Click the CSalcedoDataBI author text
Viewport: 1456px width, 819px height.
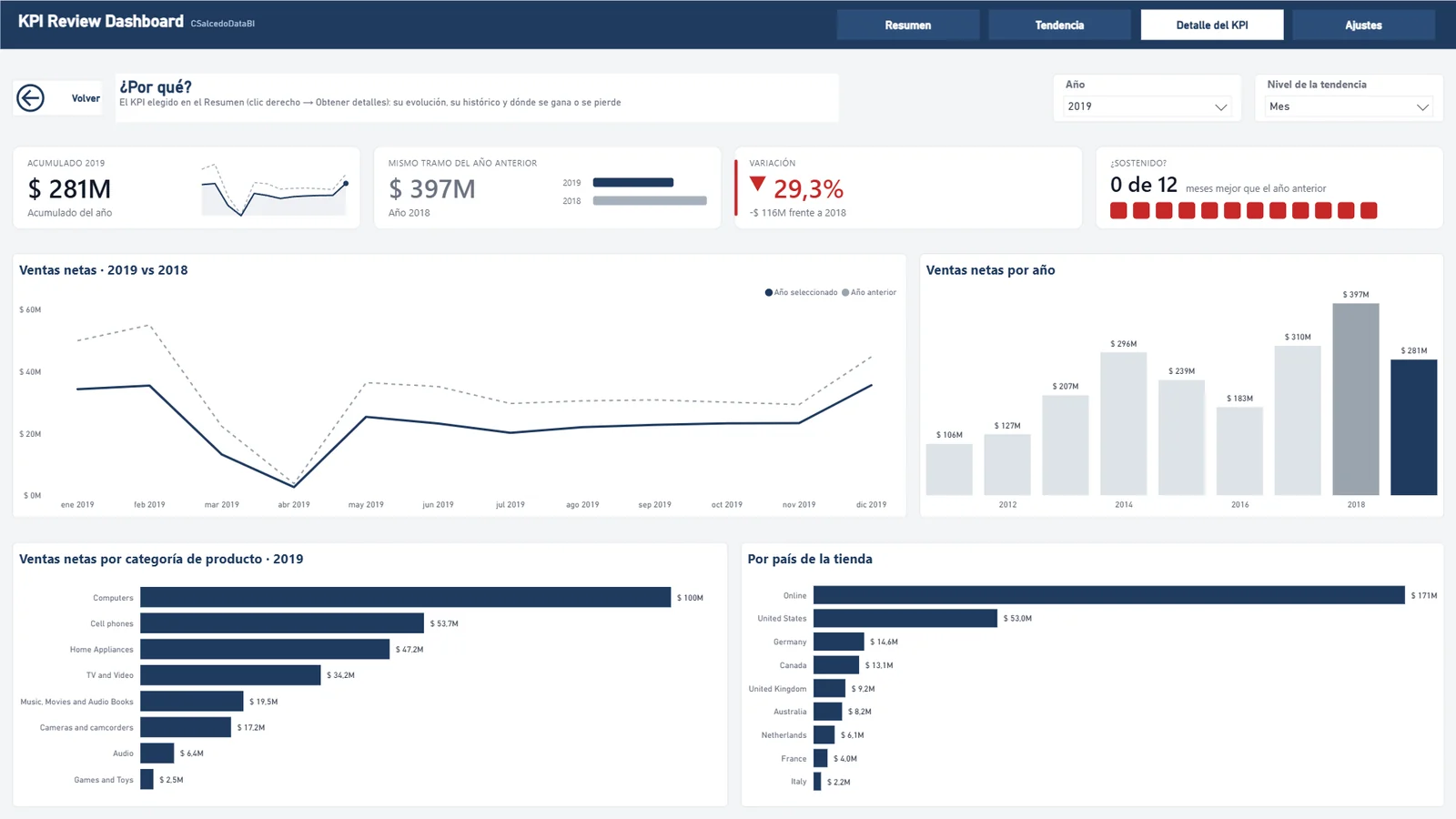click(223, 24)
